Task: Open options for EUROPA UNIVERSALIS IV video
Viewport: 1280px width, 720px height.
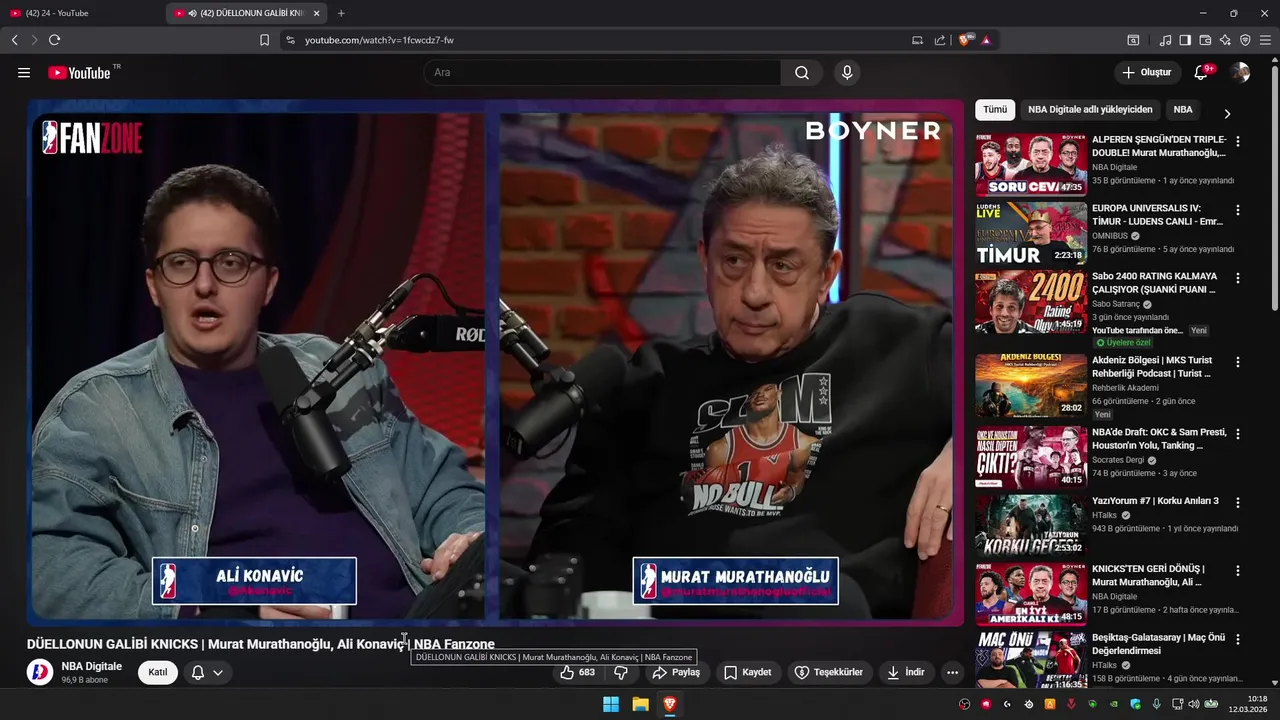Action: [x=1238, y=210]
